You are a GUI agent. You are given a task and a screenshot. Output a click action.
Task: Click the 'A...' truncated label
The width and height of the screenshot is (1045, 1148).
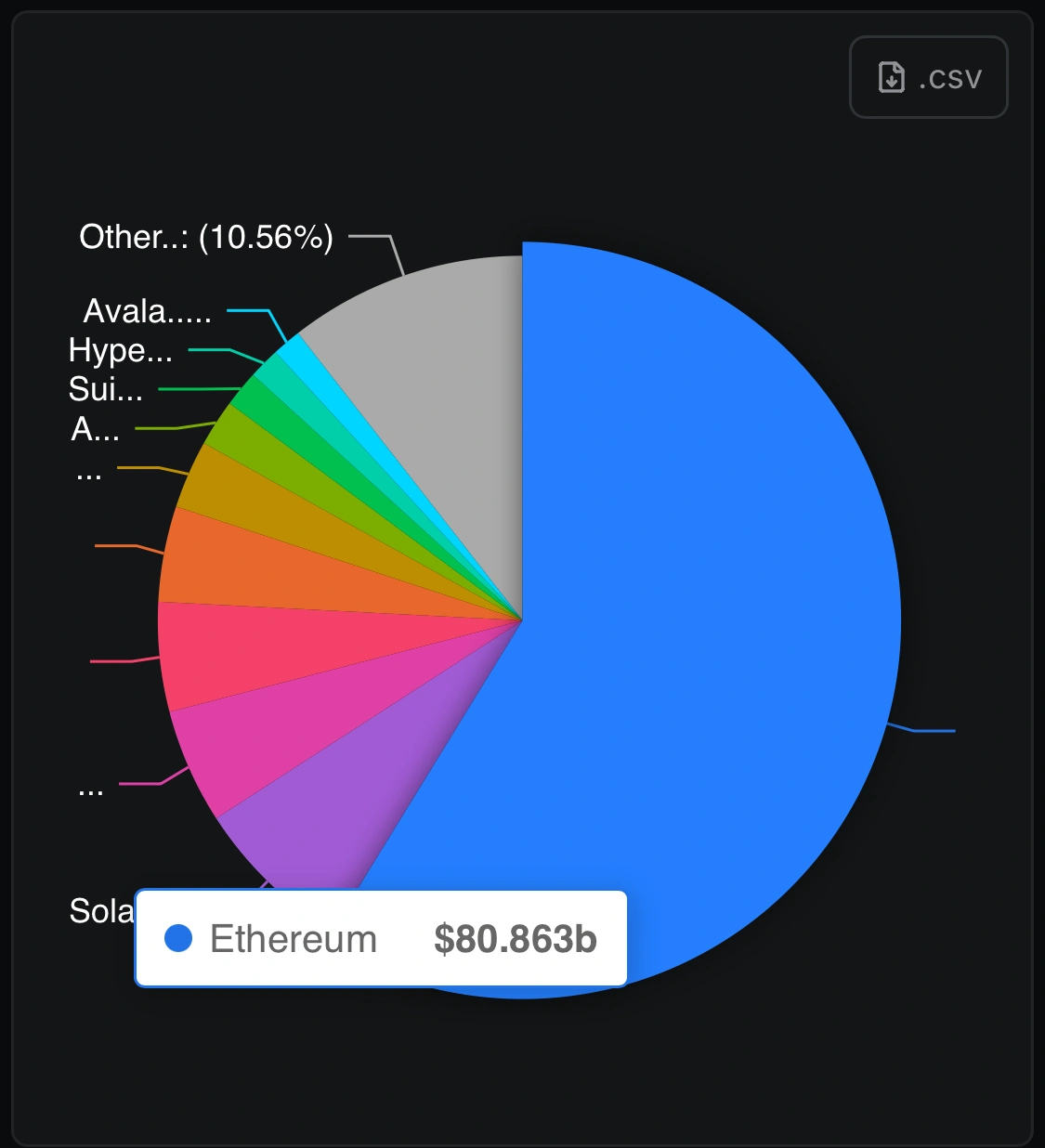95,430
